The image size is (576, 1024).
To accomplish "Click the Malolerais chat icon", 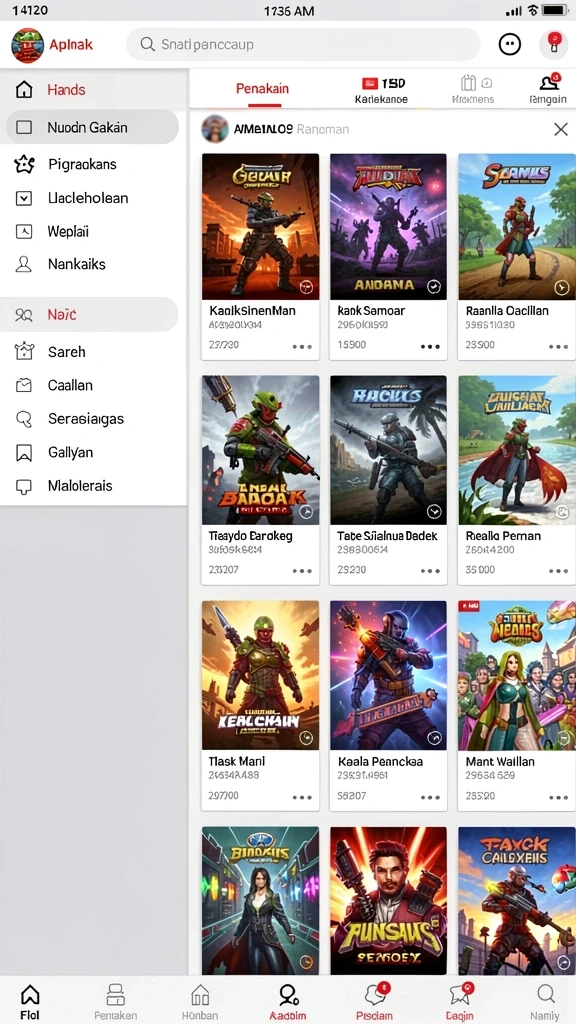I will [24, 486].
